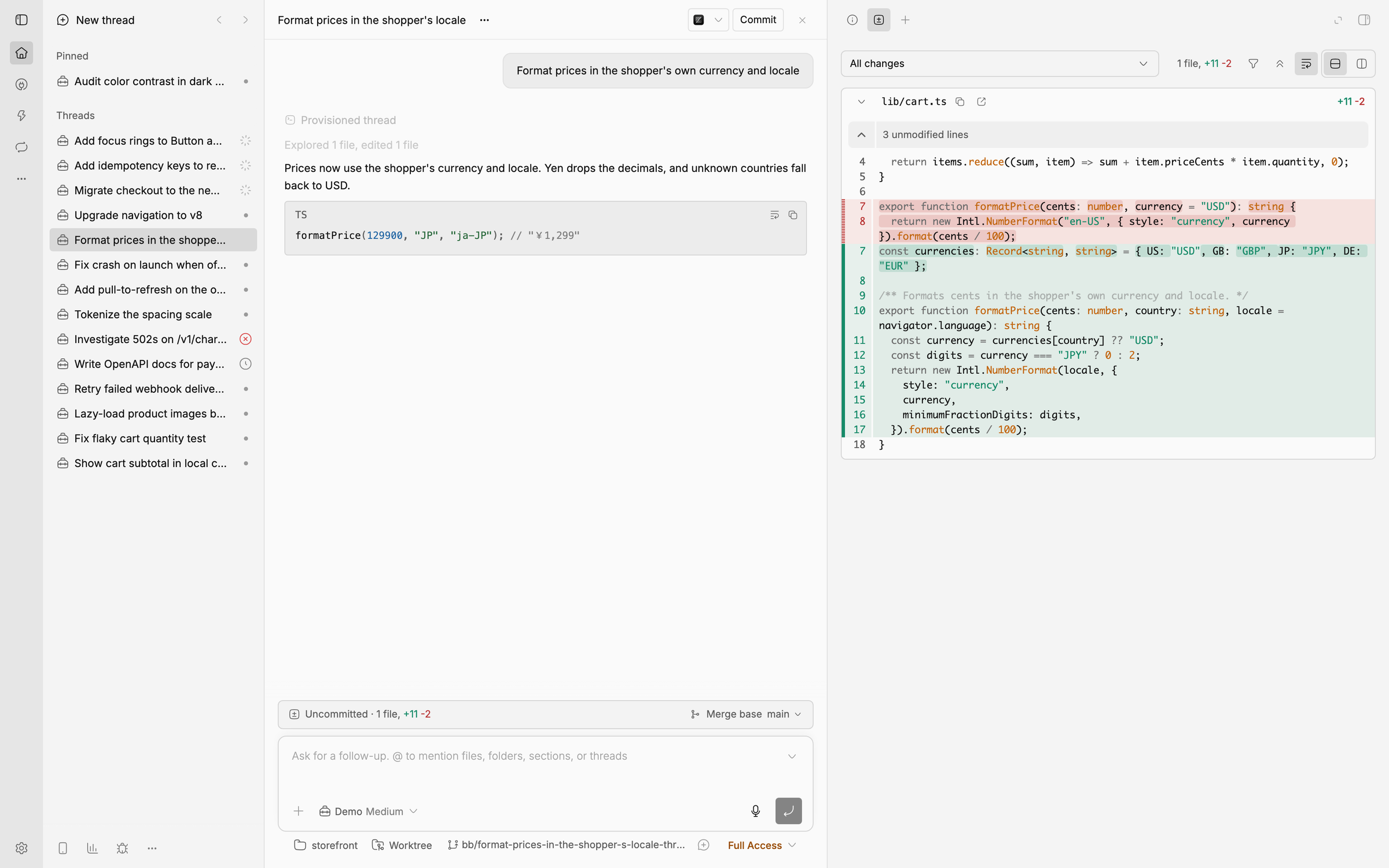Click the storefront folder in footer
The height and width of the screenshot is (868, 1389).
(326, 845)
